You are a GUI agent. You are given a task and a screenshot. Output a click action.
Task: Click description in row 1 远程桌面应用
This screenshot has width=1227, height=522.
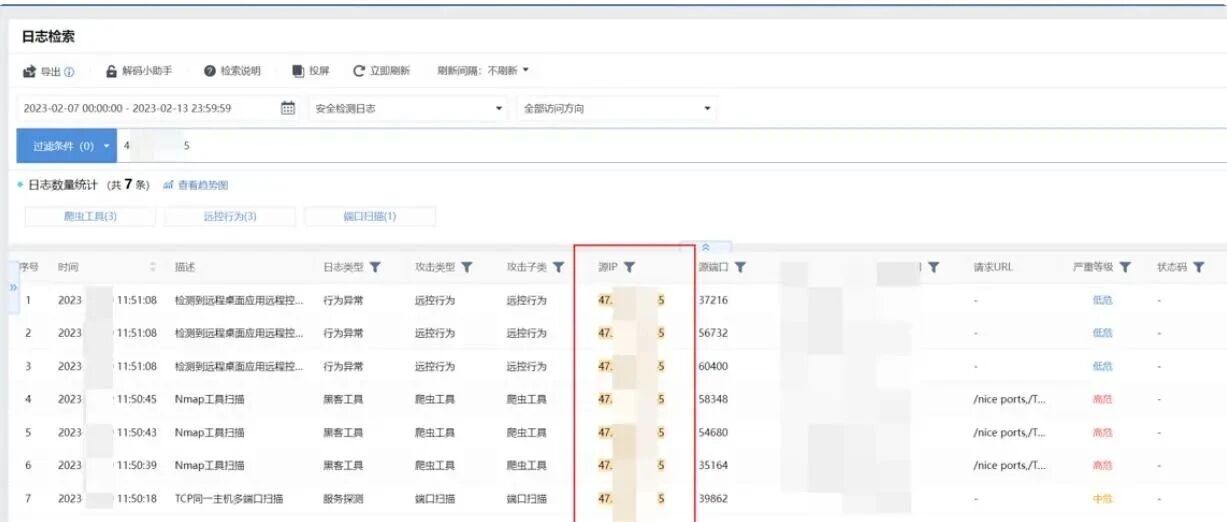239,299
